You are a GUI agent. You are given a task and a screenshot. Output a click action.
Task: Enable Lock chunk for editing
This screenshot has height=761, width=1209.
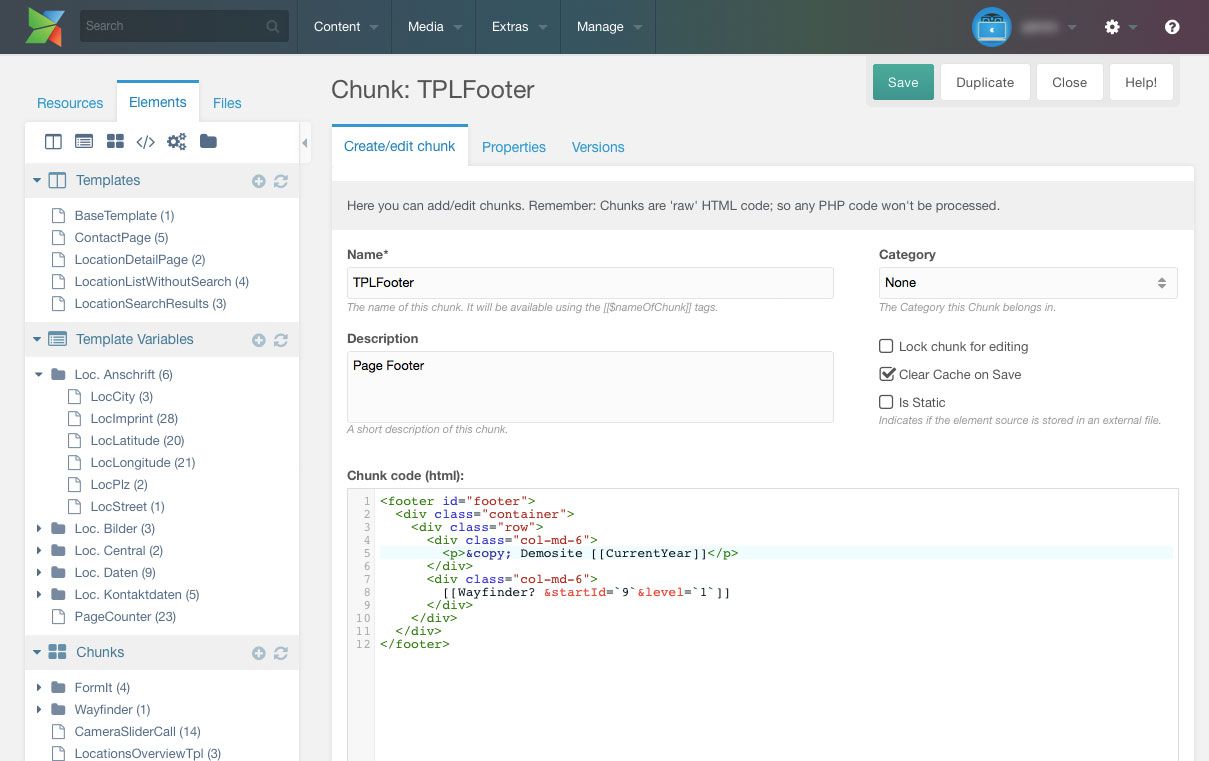pos(886,346)
